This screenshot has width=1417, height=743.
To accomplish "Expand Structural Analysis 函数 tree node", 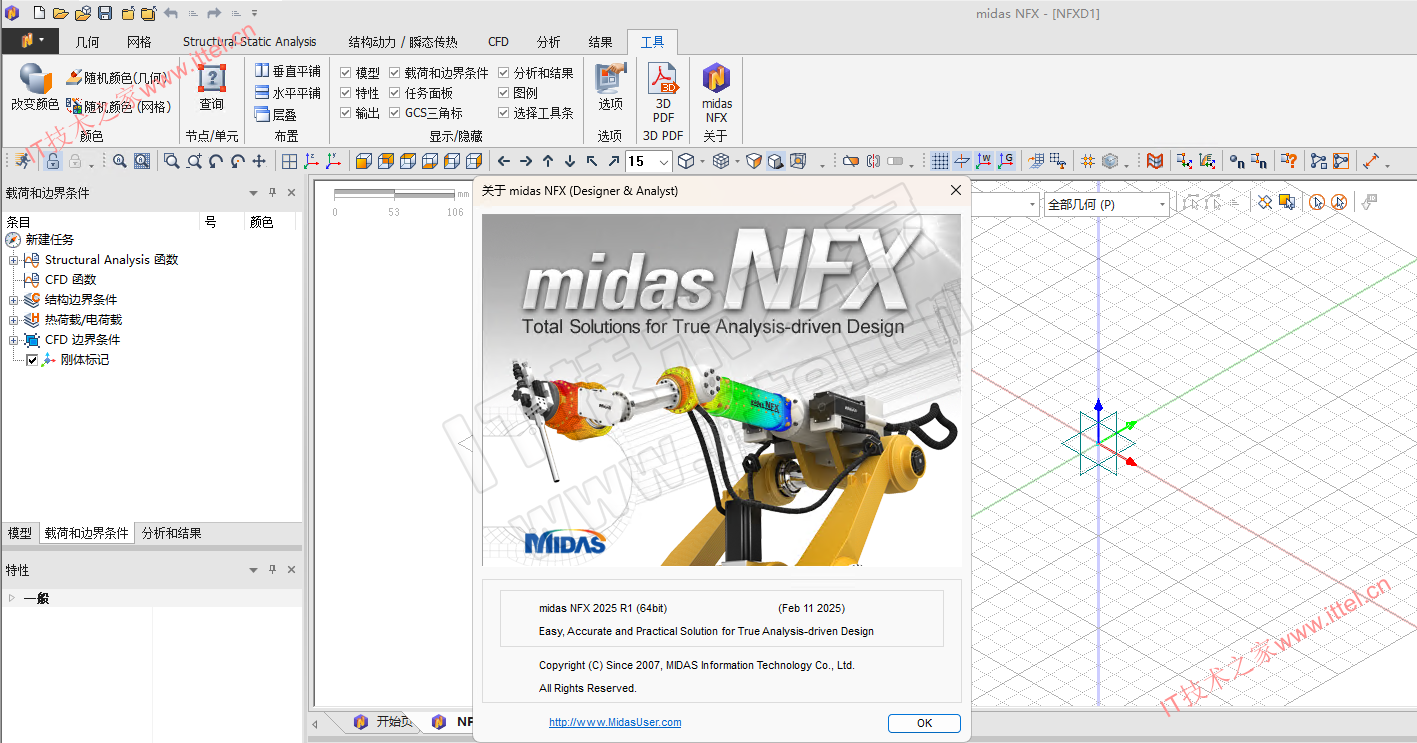I will (13, 260).
